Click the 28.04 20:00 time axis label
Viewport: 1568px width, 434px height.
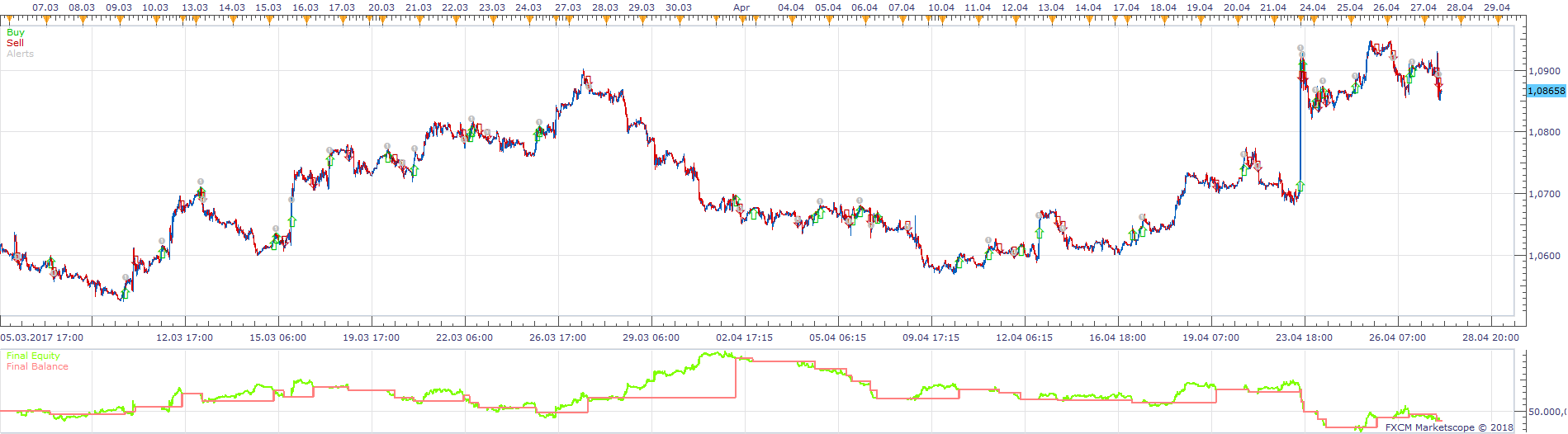pos(1490,337)
